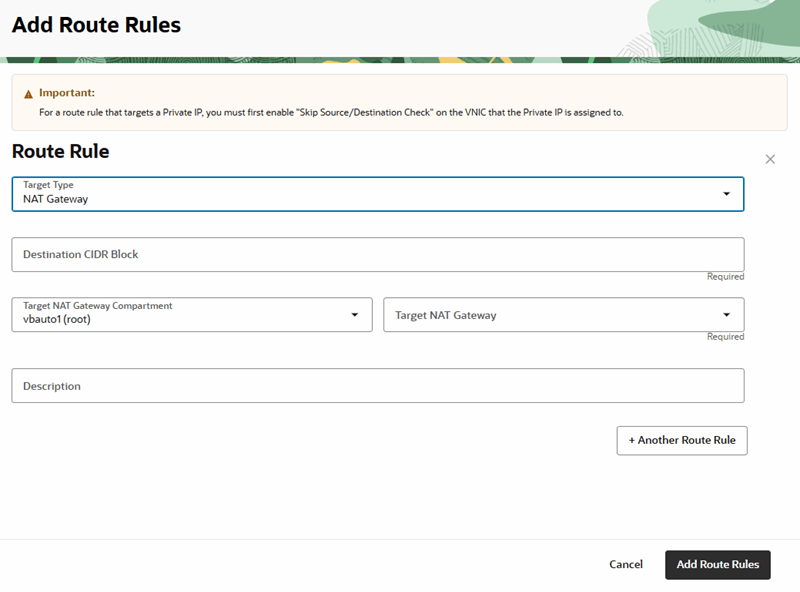
Task: Click the Required label under Destination CIDR Block
Action: coord(727,276)
